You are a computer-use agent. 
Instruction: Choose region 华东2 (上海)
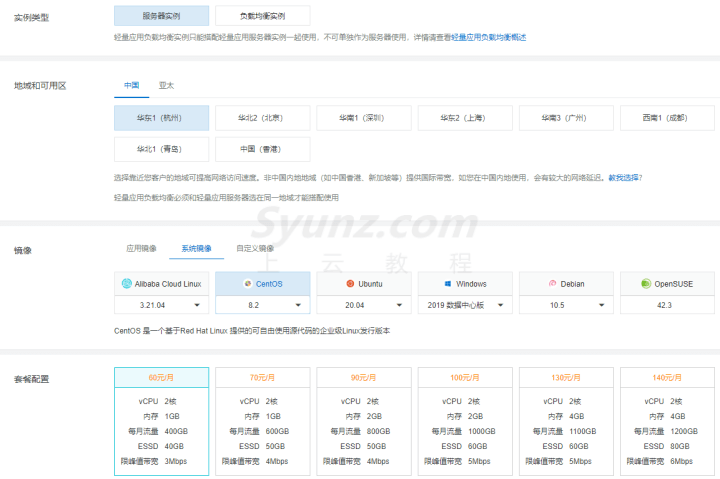point(465,118)
